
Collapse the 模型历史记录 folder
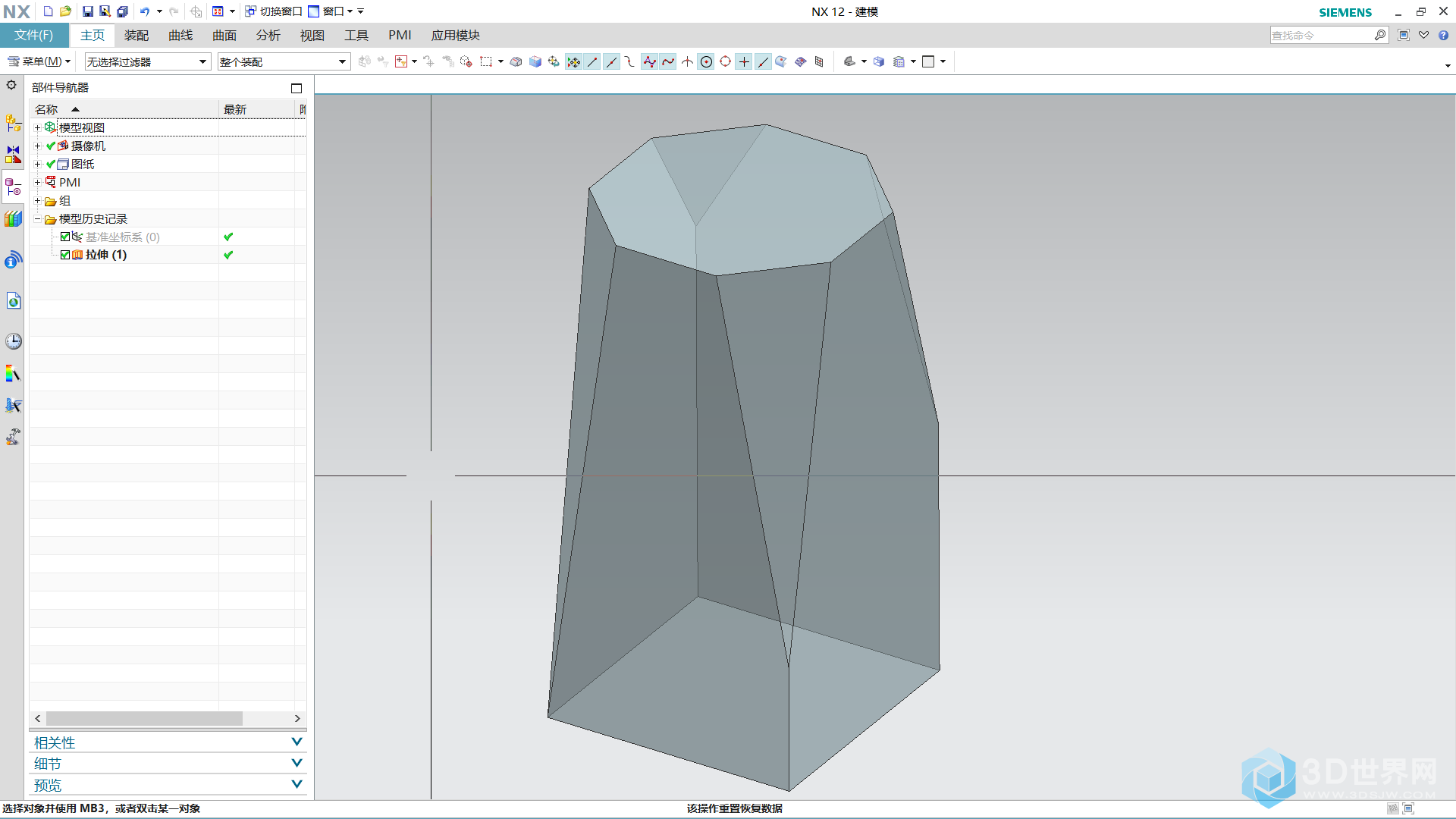(x=37, y=218)
